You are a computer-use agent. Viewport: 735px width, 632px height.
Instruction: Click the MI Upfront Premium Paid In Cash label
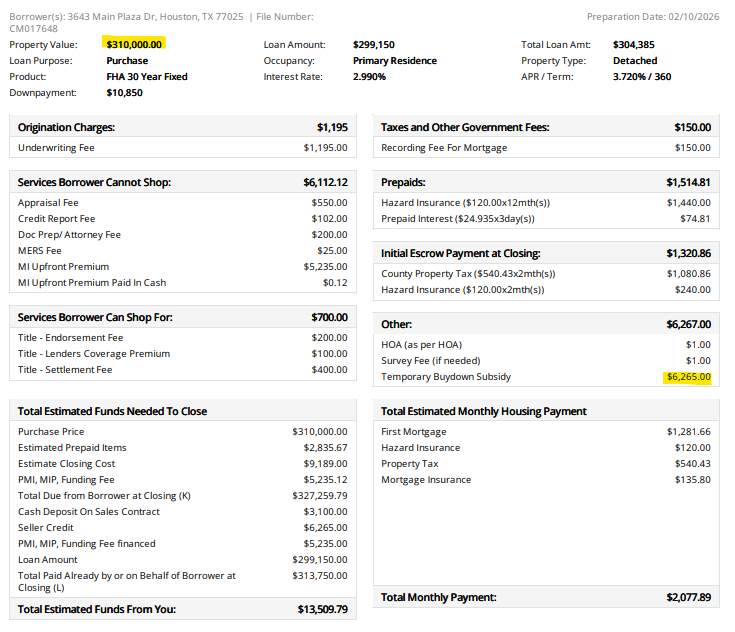pos(92,283)
